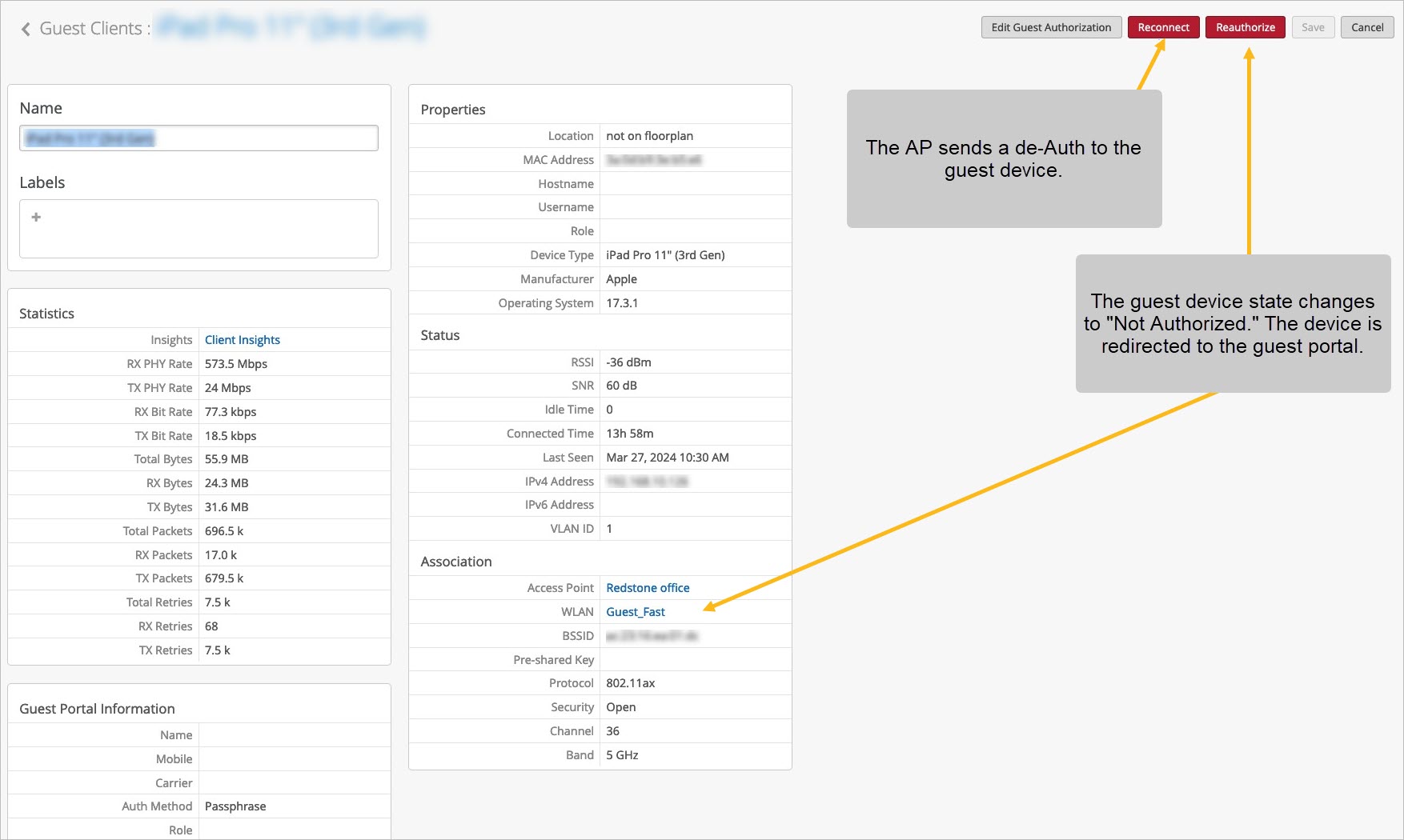Image resolution: width=1404 pixels, height=840 pixels.
Task: Select the Protocol value 802.11ax
Action: click(631, 683)
